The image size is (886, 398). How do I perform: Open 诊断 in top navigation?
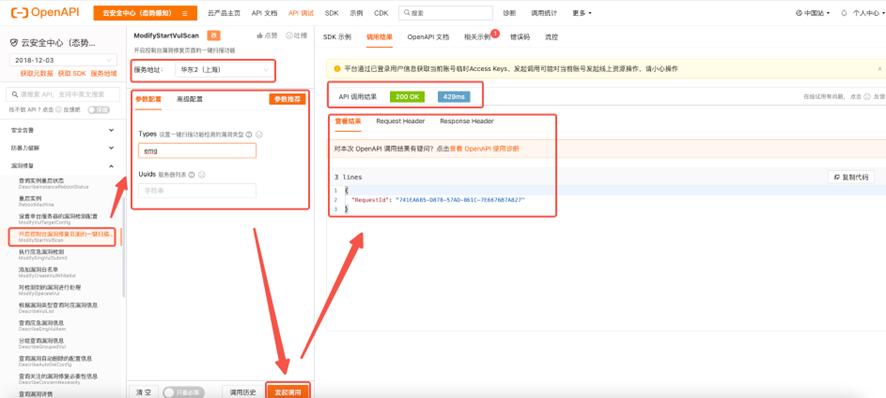(x=510, y=12)
